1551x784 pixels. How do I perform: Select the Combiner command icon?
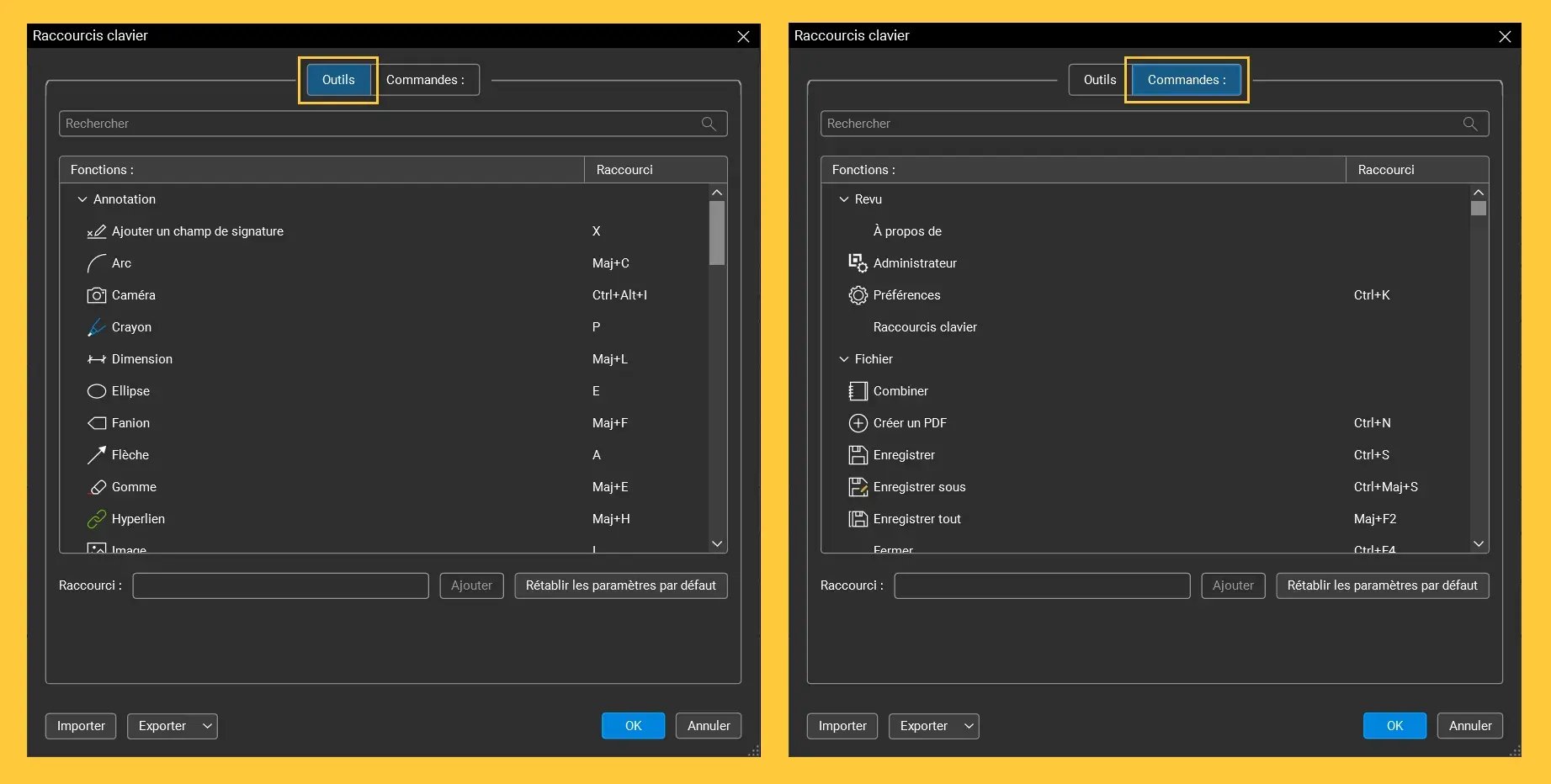(858, 391)
